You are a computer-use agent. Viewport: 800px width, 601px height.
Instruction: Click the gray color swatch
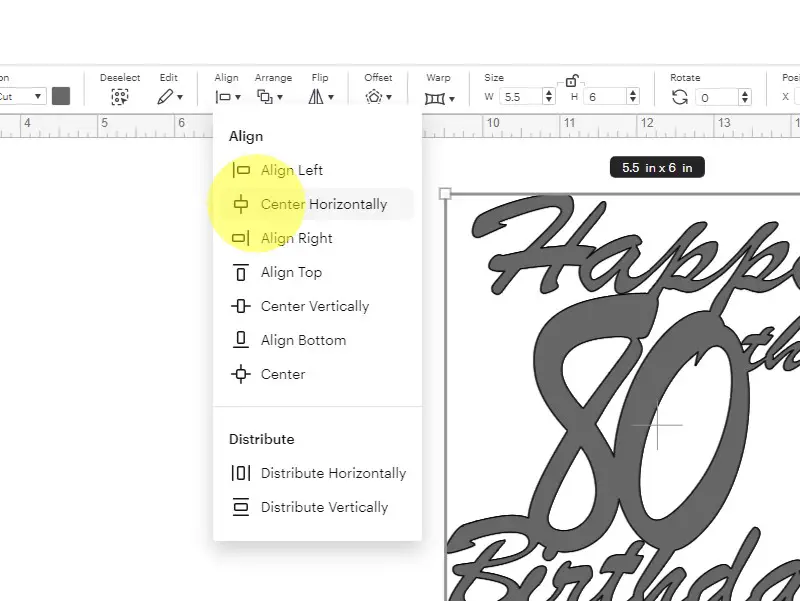[61, 96]
